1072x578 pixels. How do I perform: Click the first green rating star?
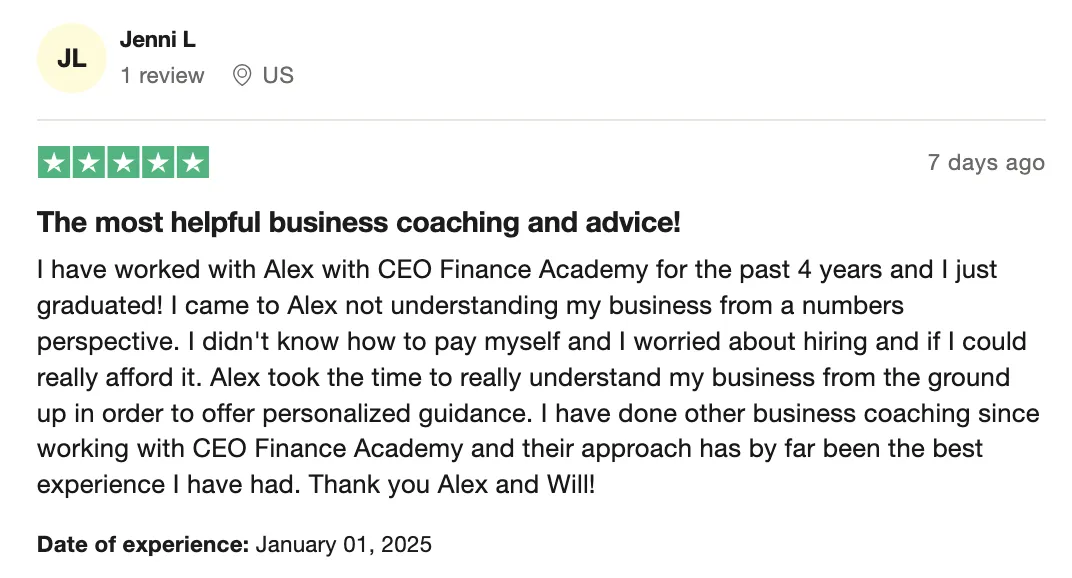[x=54, y=163]
